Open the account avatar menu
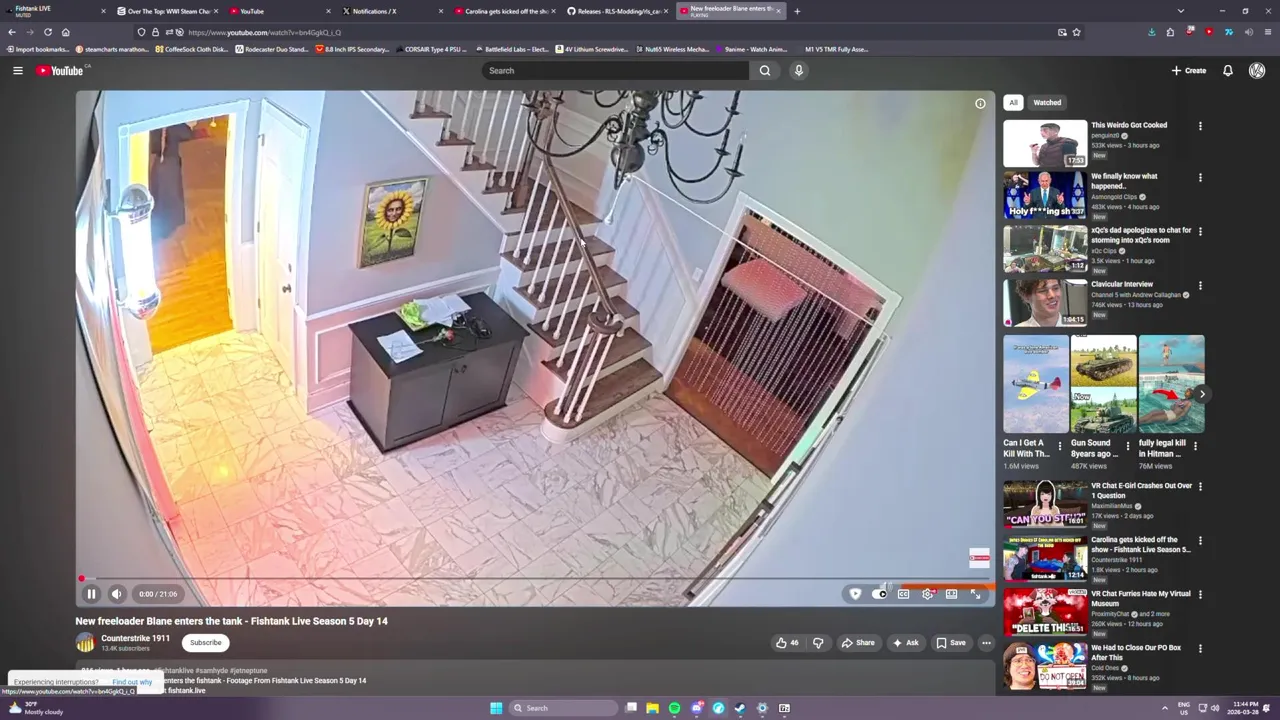This screenshot has width=1280, height=720. point(1257,70)
